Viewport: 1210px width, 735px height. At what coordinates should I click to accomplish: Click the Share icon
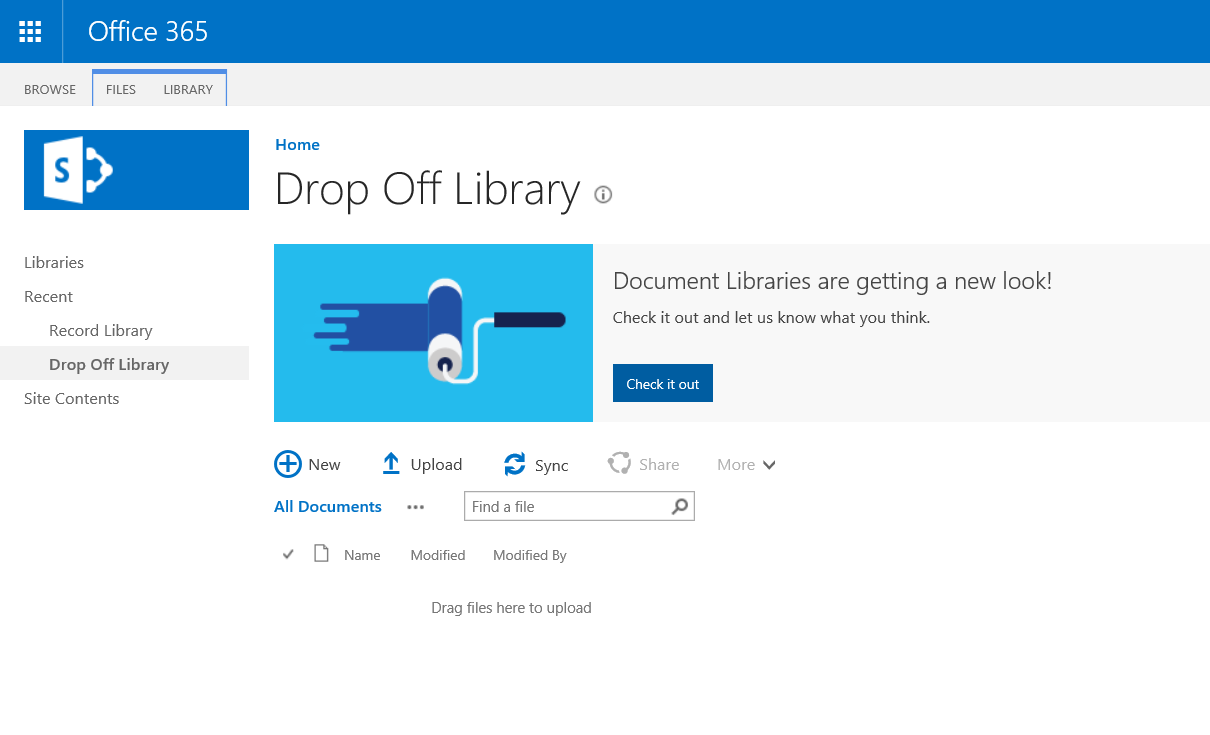coord(620,463)
